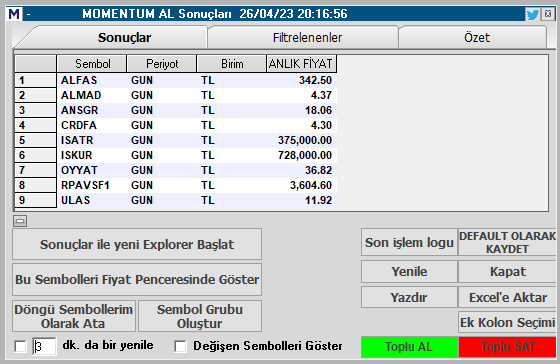The image size is (560, 364).
Task: Click DEFAULT OLARAK KAYDET button
Action: pos(507,242)
